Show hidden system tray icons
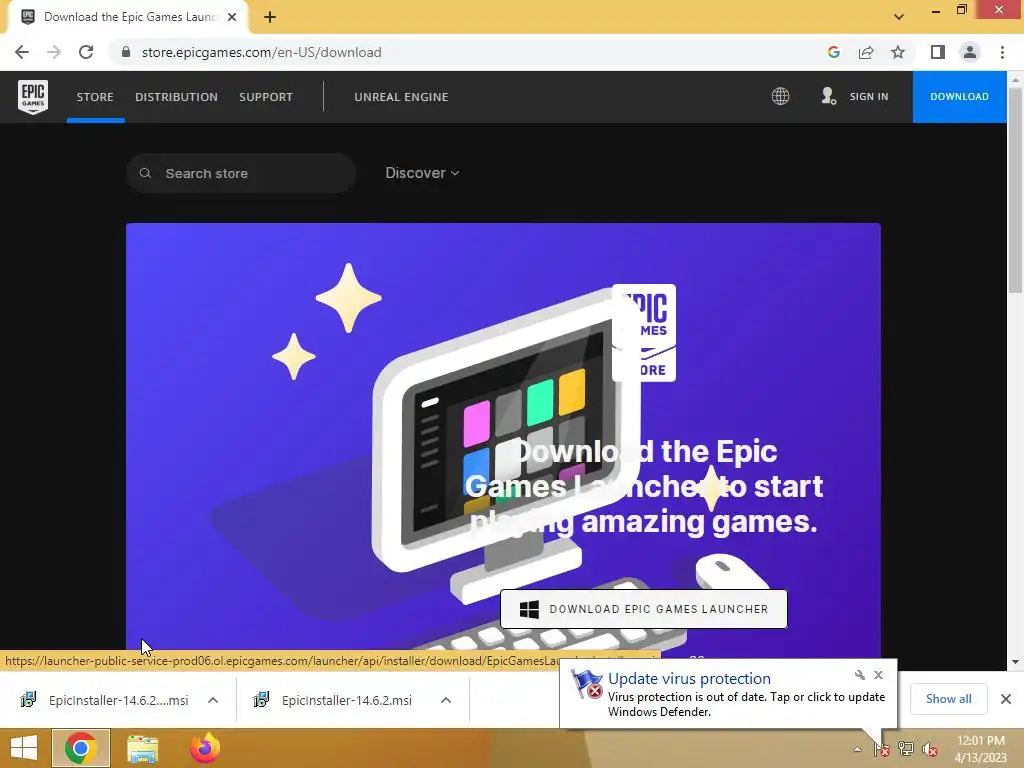The width and height of the screenshot is (1024, 768). pos(857,750)
